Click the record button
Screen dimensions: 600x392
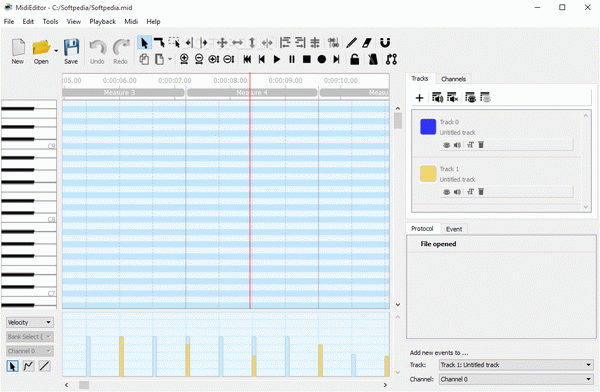(x=322, y=59)
